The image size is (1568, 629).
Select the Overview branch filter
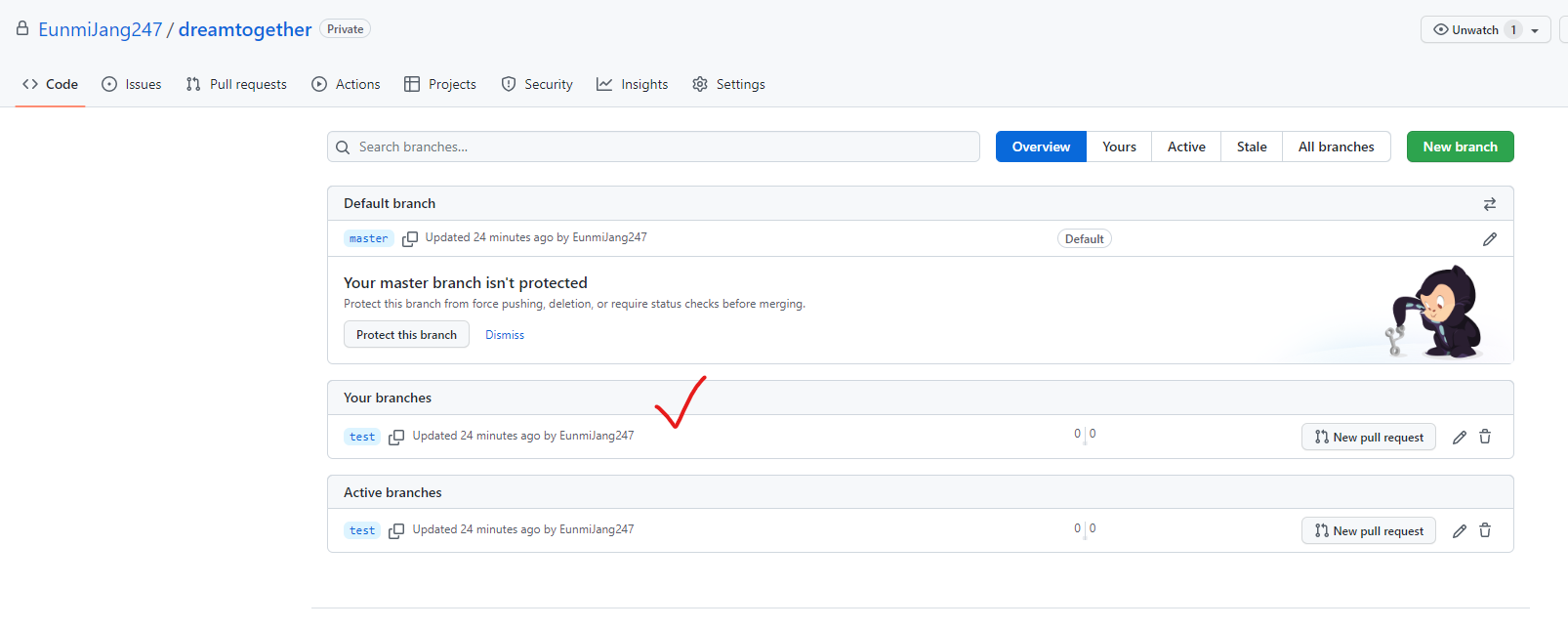click(1041, 147)
